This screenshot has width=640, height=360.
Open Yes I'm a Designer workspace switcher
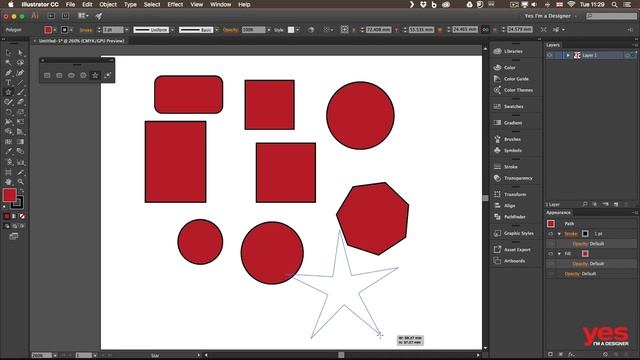(x=551, y=16)
